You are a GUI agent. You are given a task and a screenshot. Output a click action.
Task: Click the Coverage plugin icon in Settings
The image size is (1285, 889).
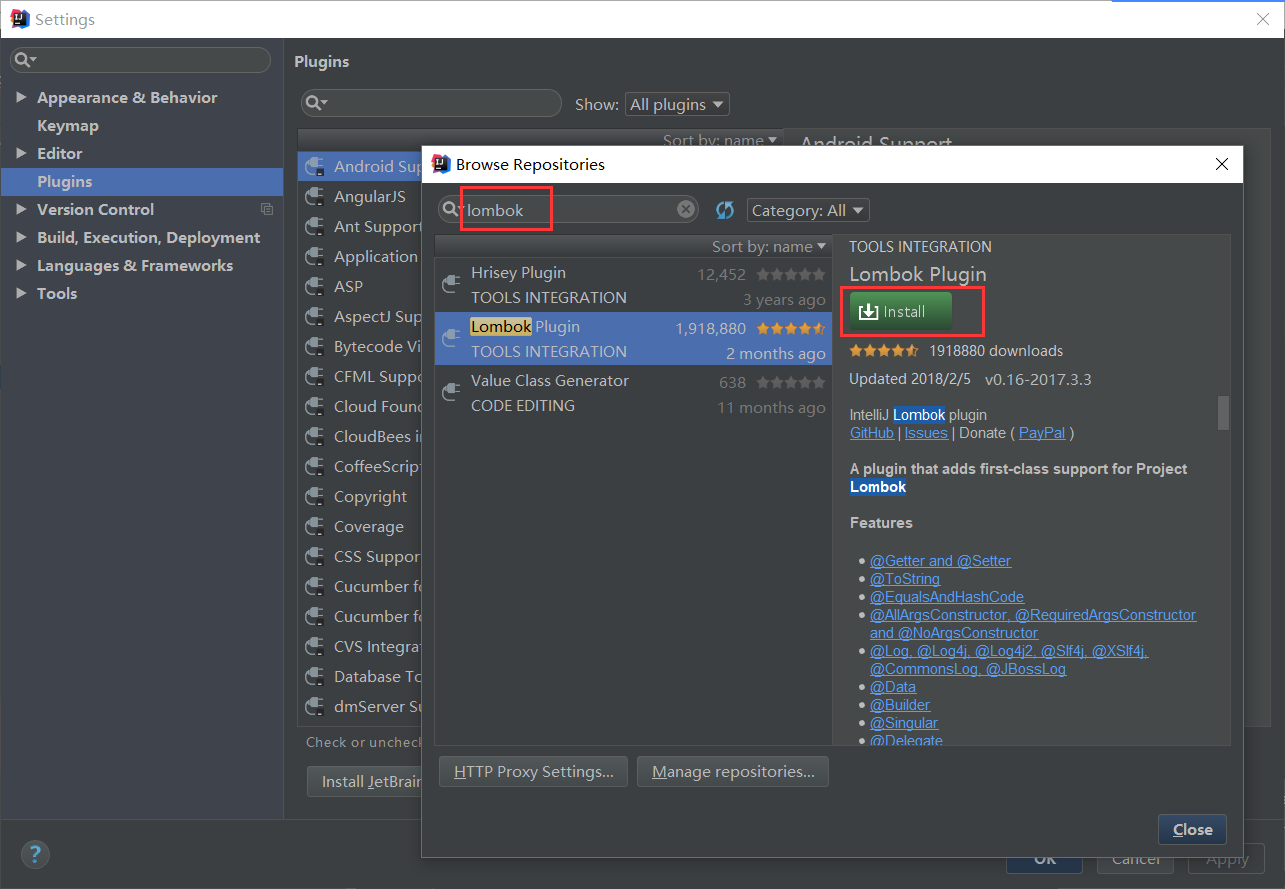point(315,526)
